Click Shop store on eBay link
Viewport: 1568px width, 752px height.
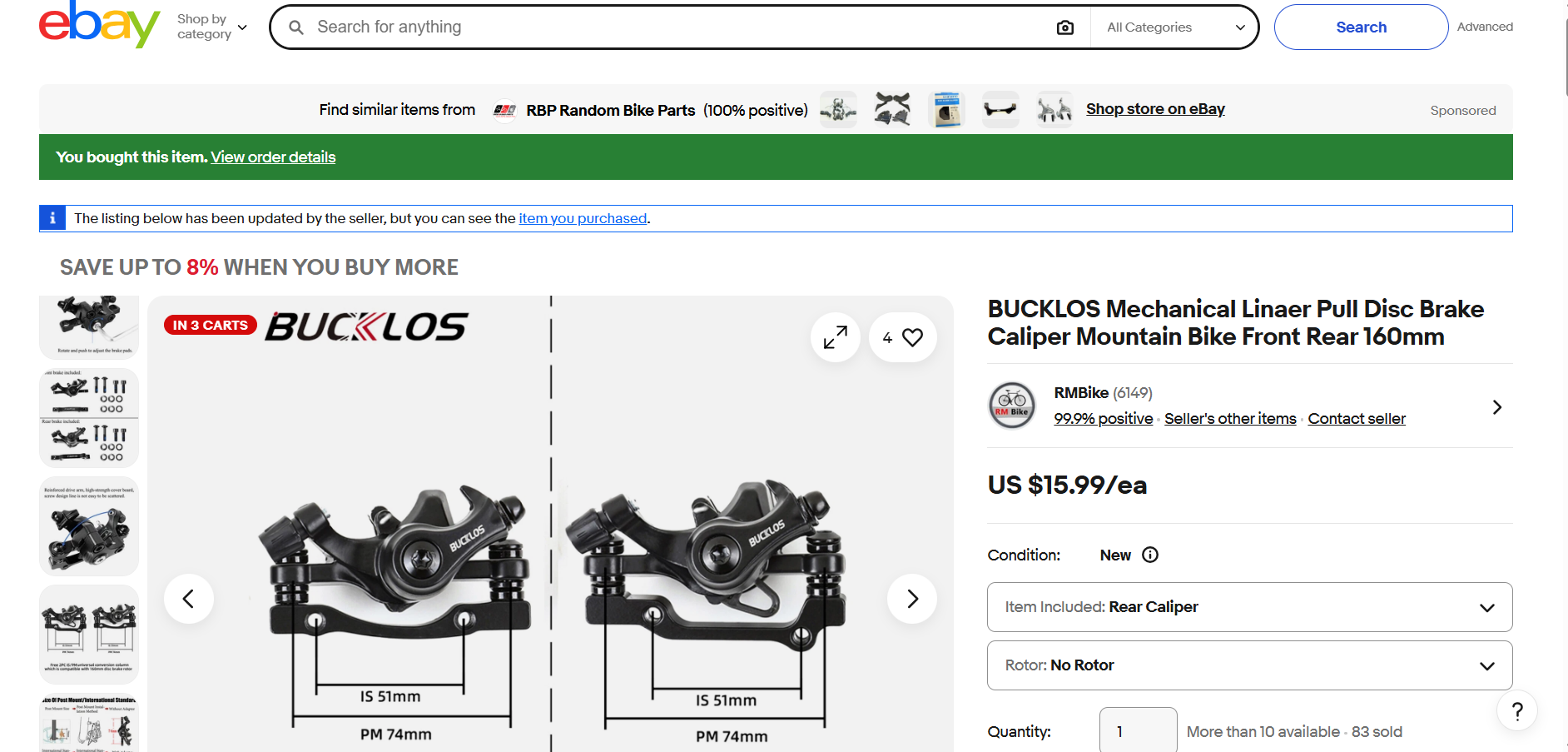pos(1155,109)
